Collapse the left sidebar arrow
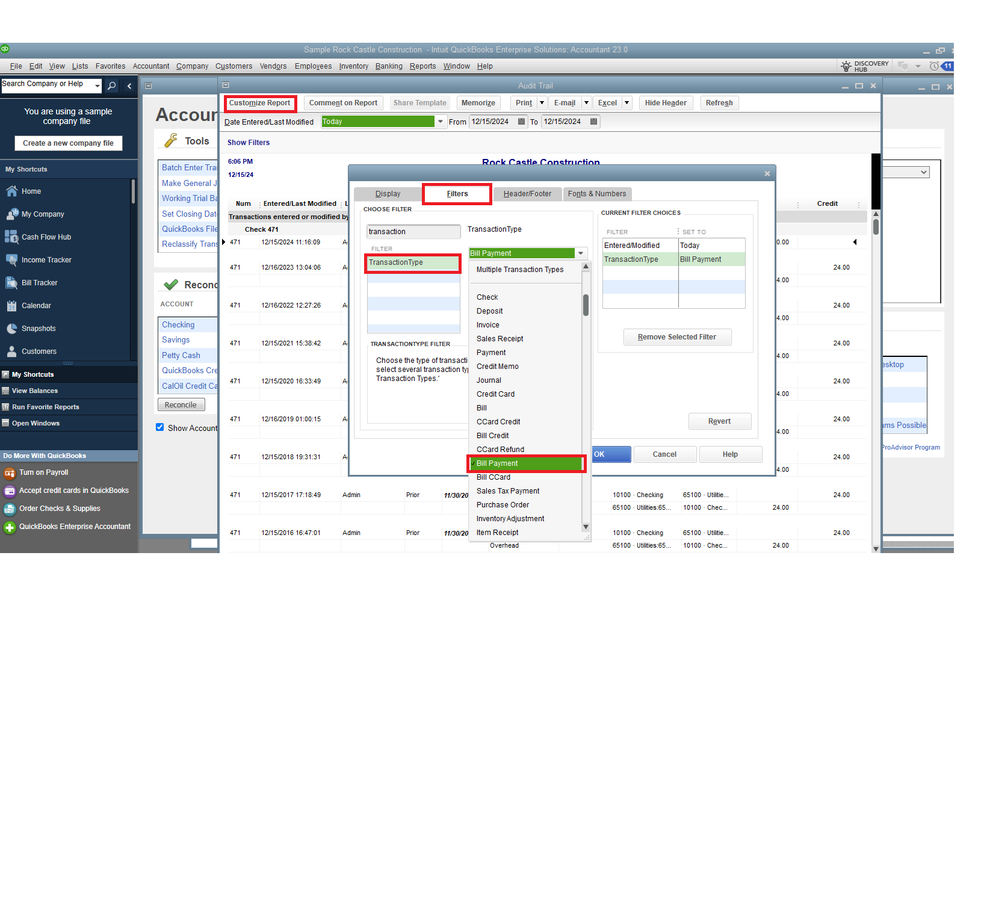 coord(129,85)
